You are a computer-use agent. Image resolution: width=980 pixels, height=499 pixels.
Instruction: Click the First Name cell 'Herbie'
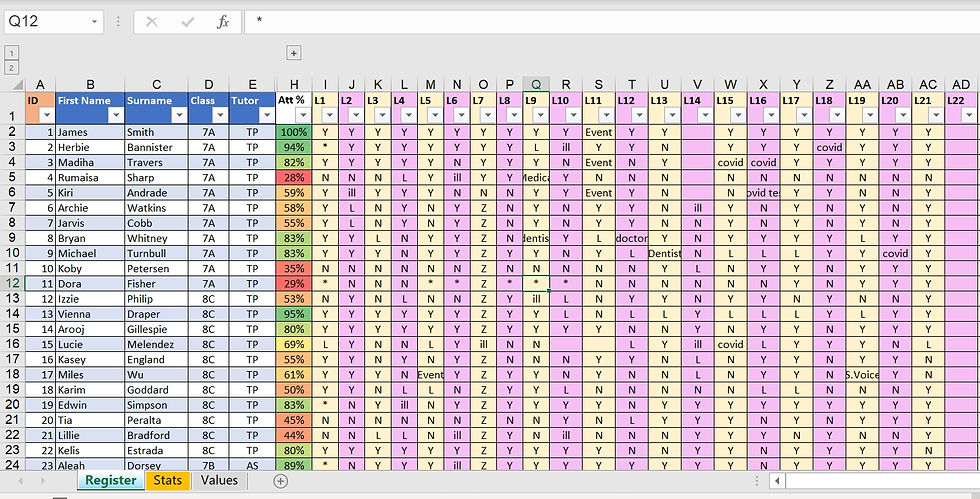[90, 147]
